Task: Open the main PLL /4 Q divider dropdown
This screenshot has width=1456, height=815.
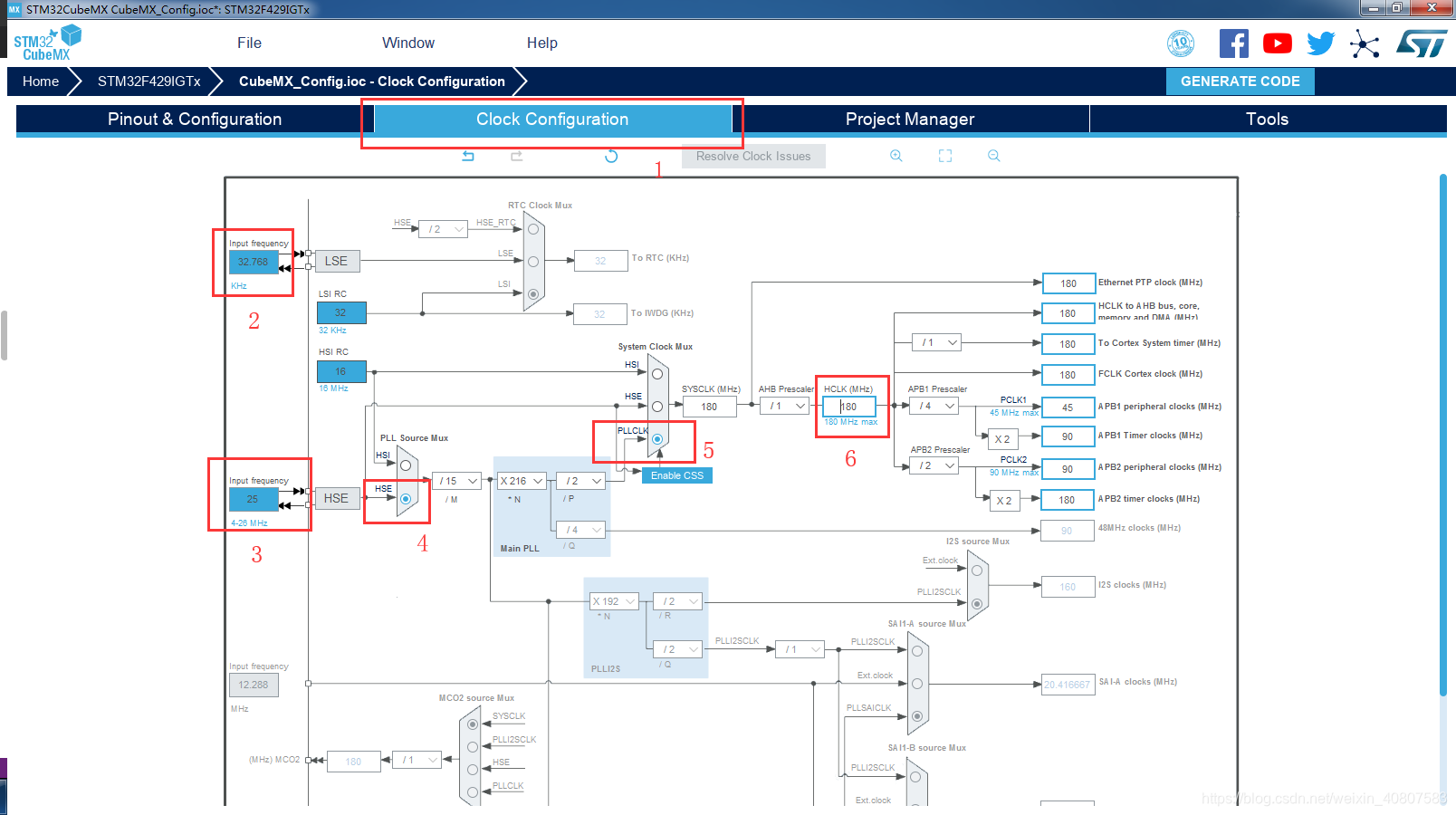Action: [580, 530]
